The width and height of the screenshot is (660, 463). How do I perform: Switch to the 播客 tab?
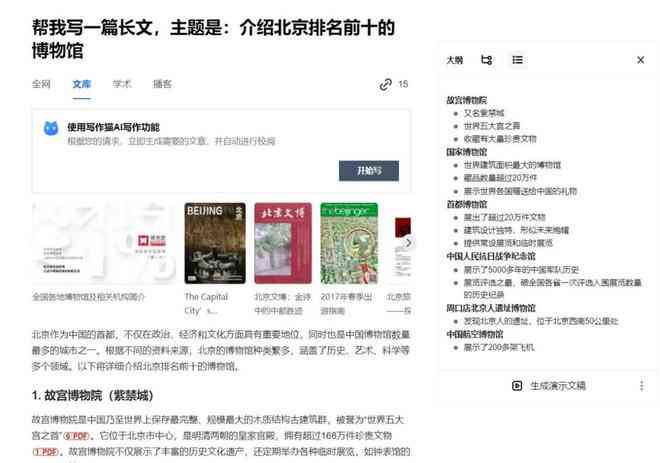(x=162, y=84)
